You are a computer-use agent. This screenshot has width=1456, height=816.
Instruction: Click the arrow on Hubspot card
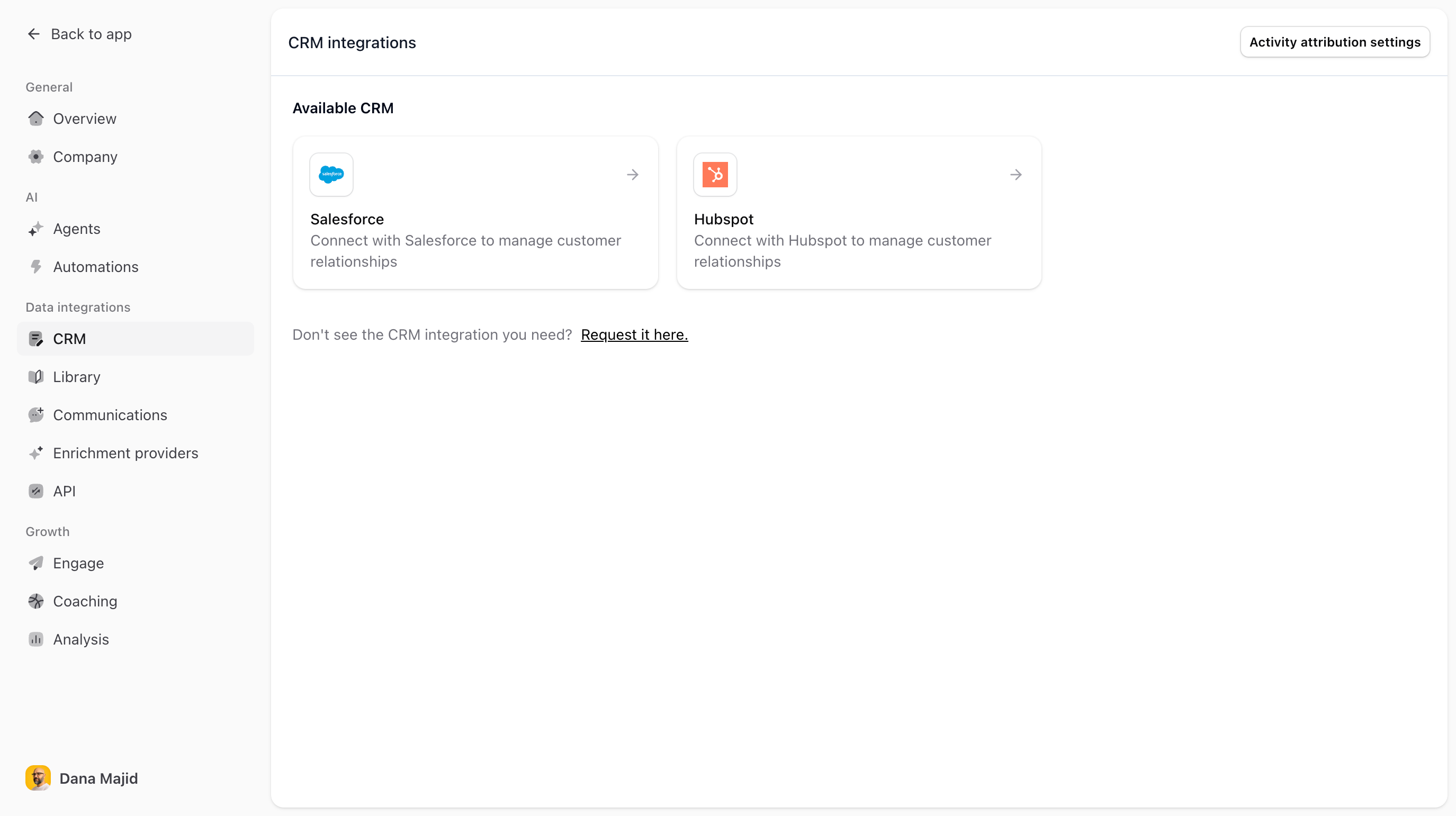pyautogui.click(x=1015, y=175)
